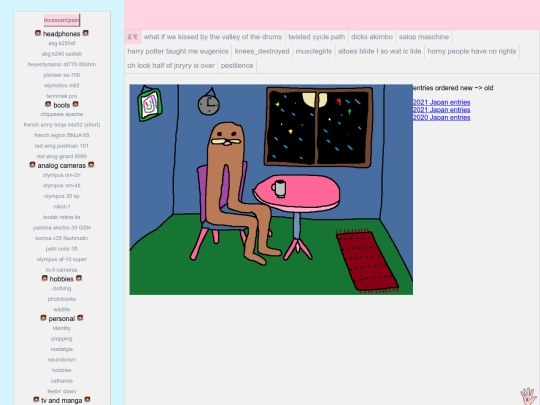
Task: Open 'what if we kissed by the valley of the drums' tab
Action: pos(213,37)
